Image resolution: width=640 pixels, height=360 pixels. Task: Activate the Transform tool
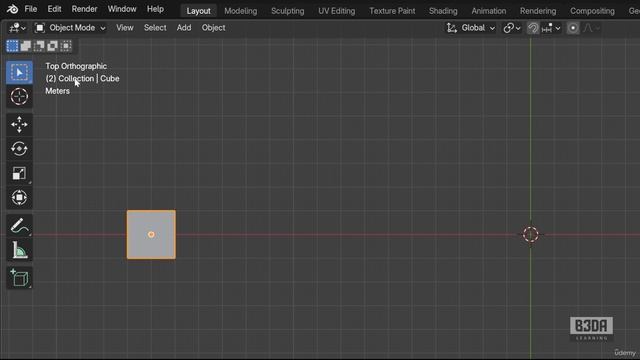pyautogui.click(x=19, y=198)
